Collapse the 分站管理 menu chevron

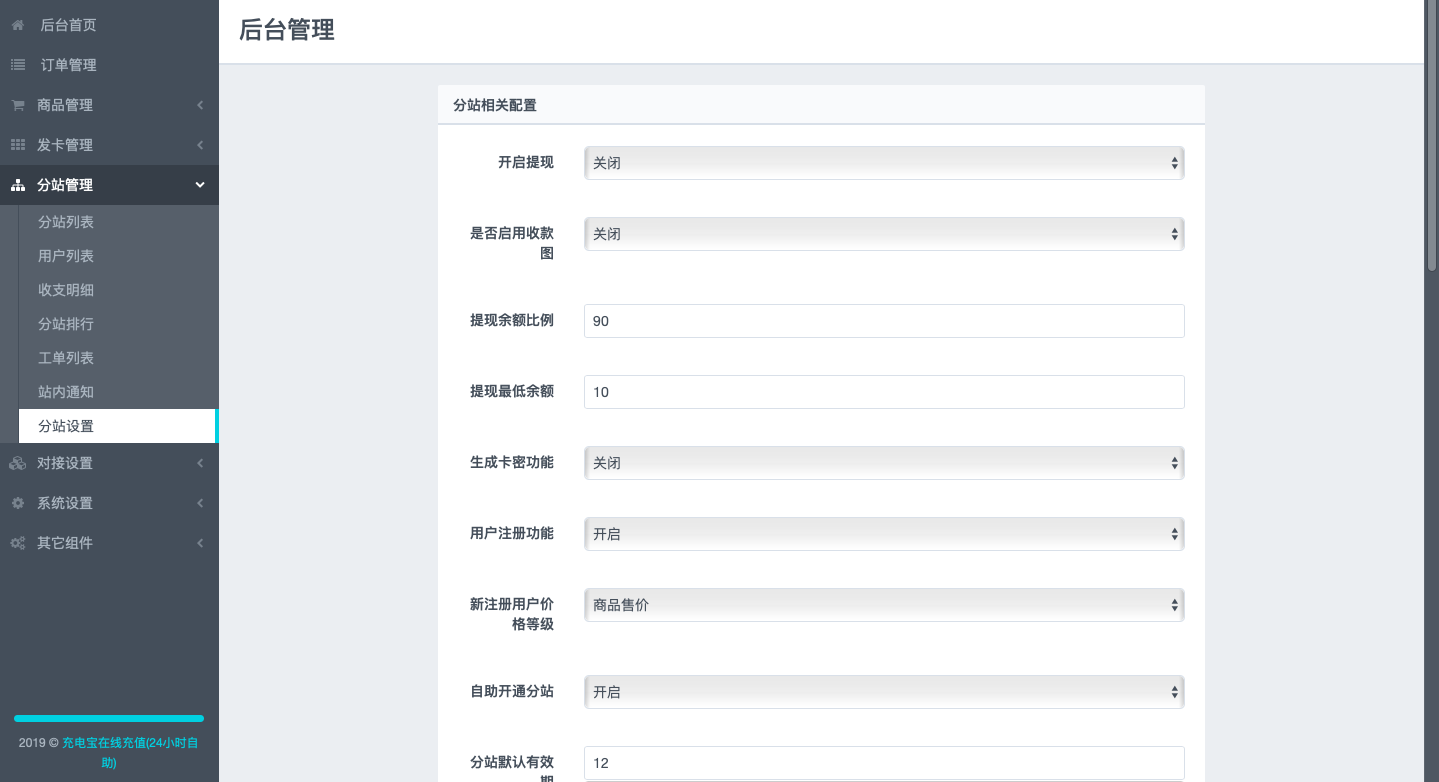[x=200, y=185]
